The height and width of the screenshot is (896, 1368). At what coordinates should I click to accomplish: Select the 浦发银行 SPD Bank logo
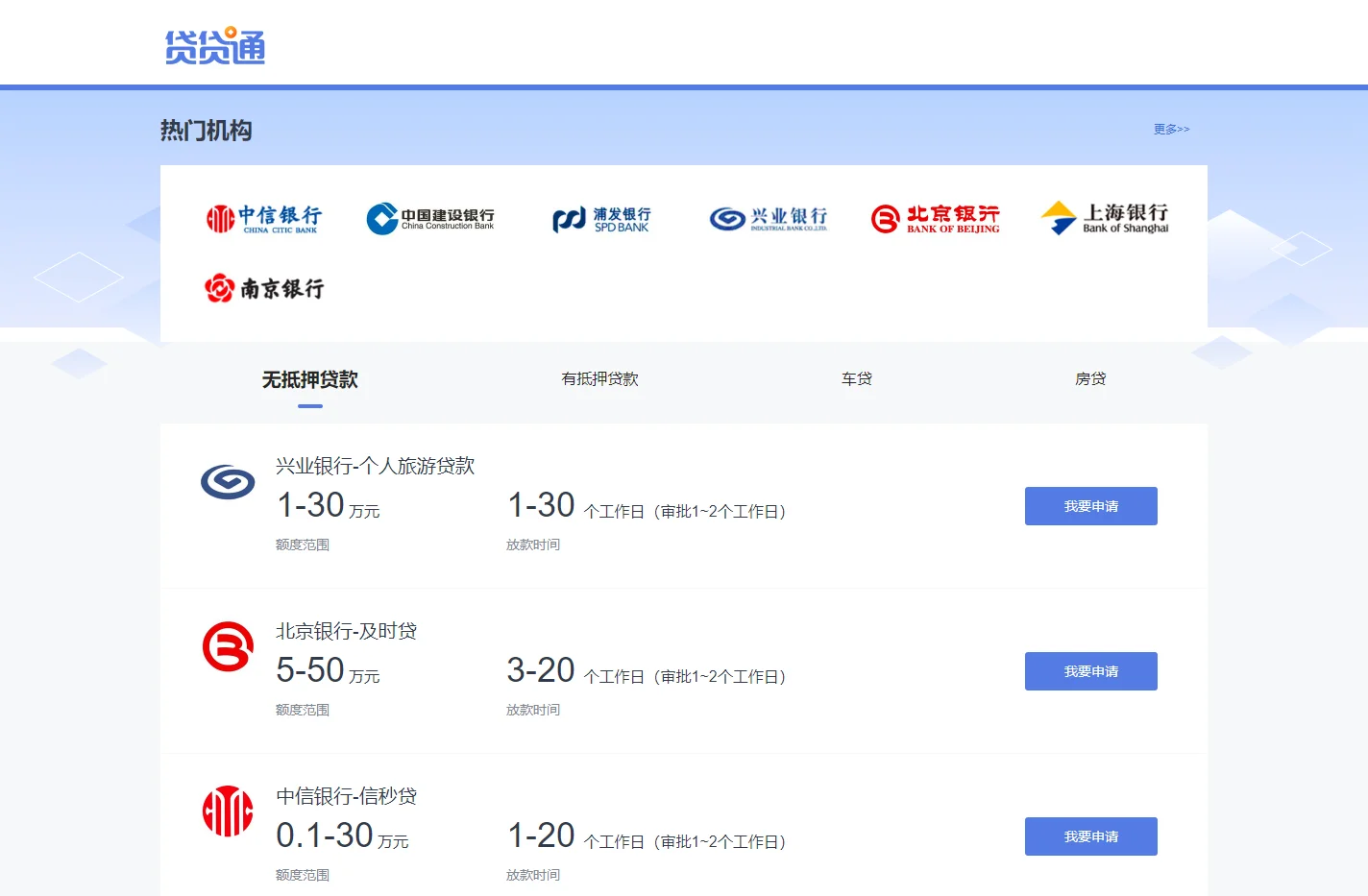click(x=601, y=220)
